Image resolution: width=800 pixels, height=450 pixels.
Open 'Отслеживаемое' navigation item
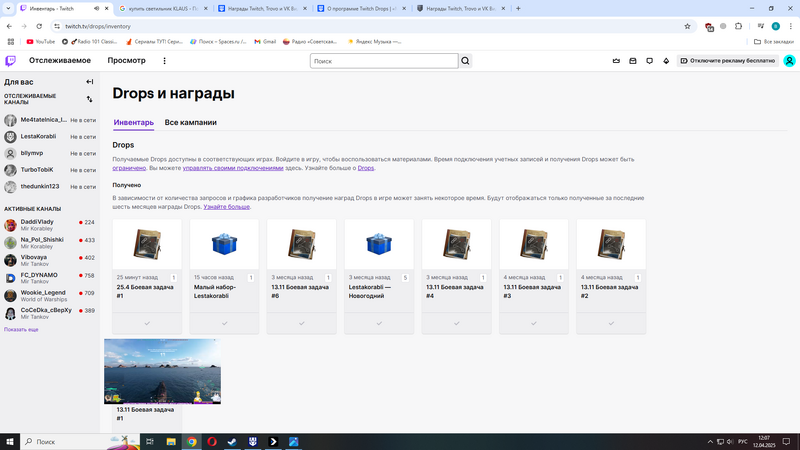pyautogui.click(x=60, y=60)
